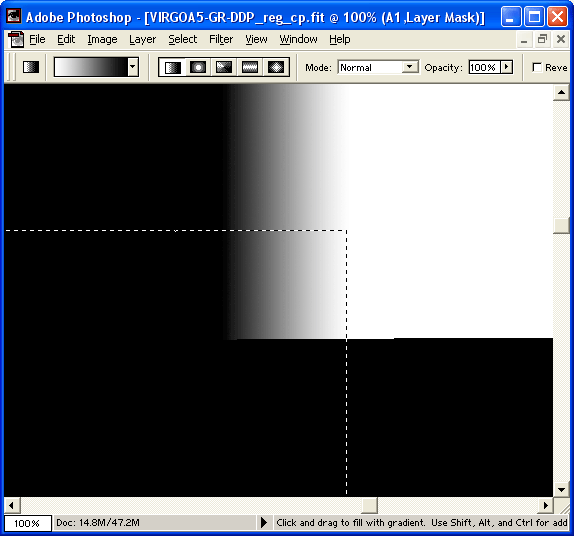
Task: Enable the Reverse gradient checkbox
Action: tap(537, 67)
